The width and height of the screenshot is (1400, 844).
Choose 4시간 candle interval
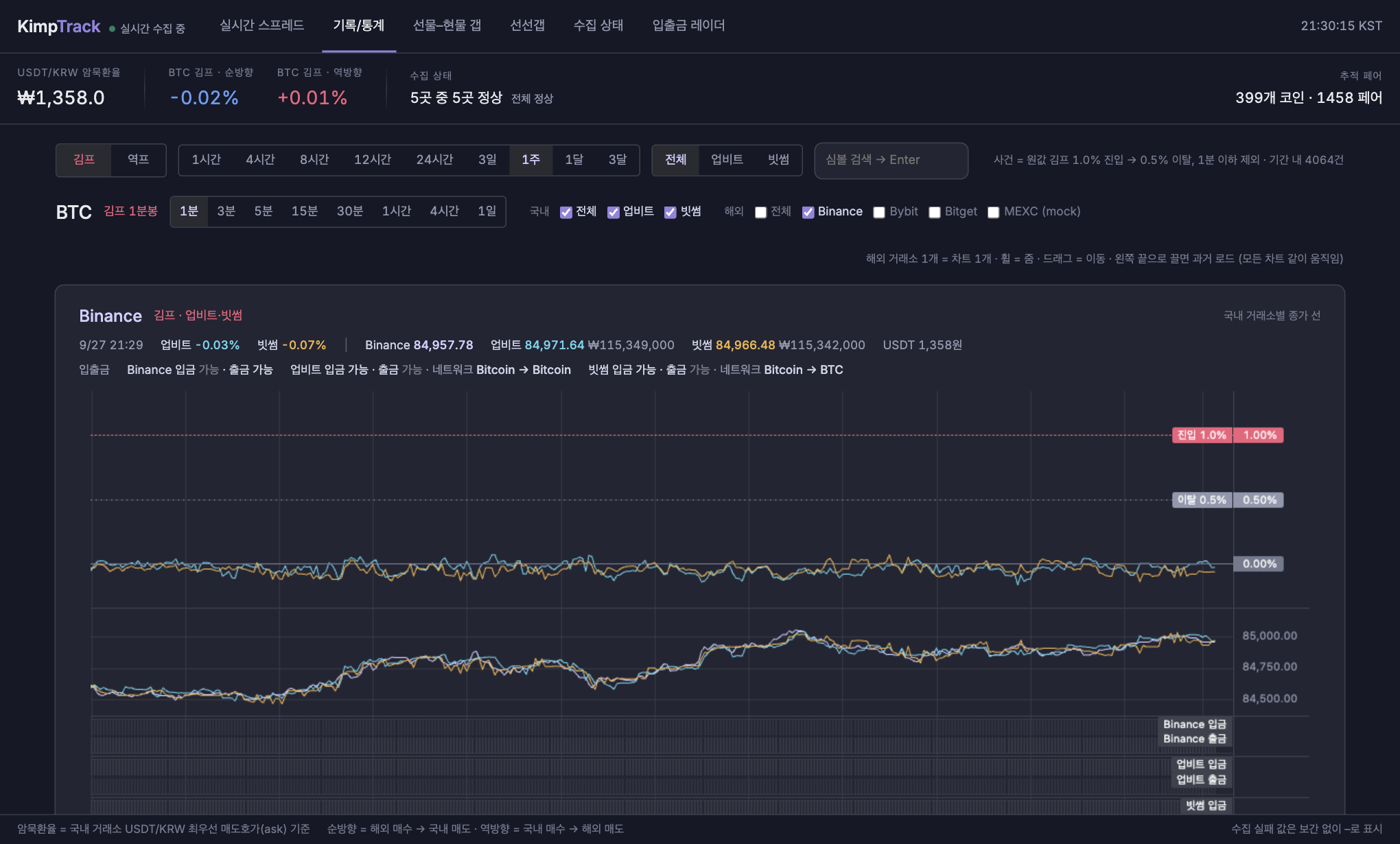[x=445, y=211]
